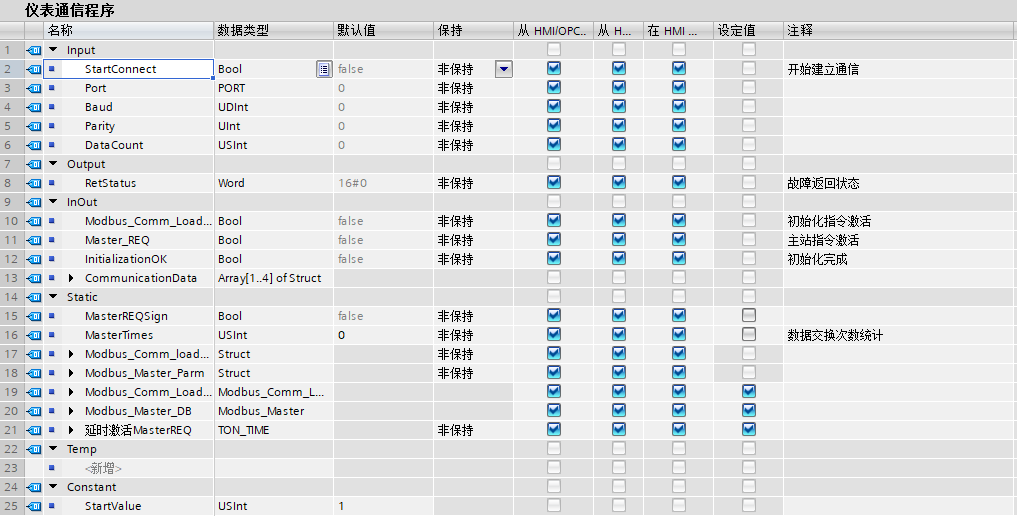This screenshot has width=1017, height=516.
Task: Uncheck 从 HMI/OPC checkbox for Baud
Action: [x=554, y=107]
